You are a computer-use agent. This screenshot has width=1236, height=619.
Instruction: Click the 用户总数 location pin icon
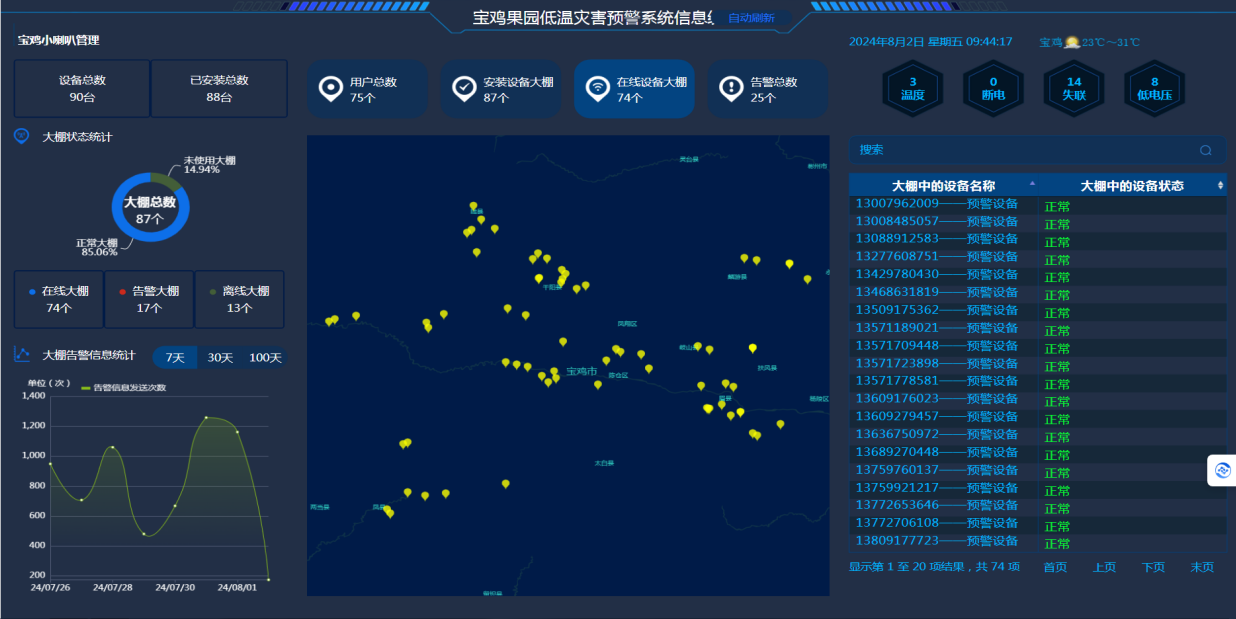coord(331,89)
